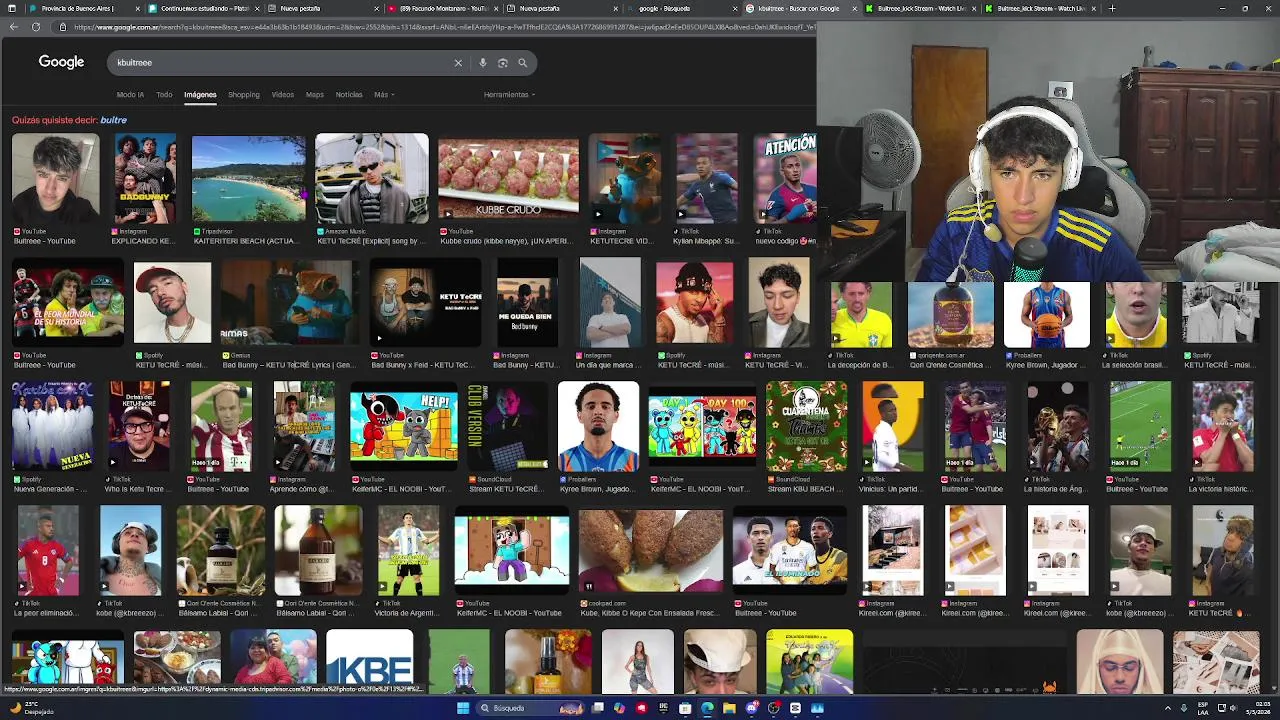Open the KUBBE CRUDO meatballs thumbnail
This screenshot has width=1280, height=720.
(x=508, y=178)
